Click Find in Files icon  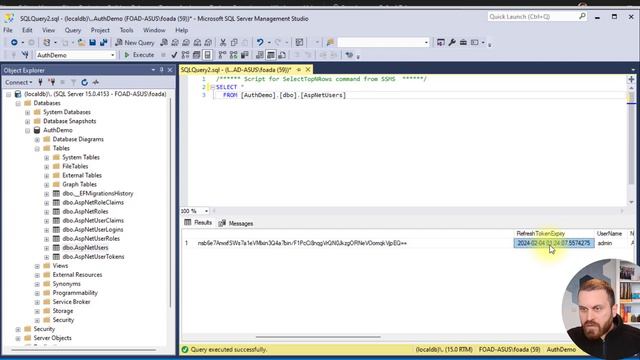330,42
